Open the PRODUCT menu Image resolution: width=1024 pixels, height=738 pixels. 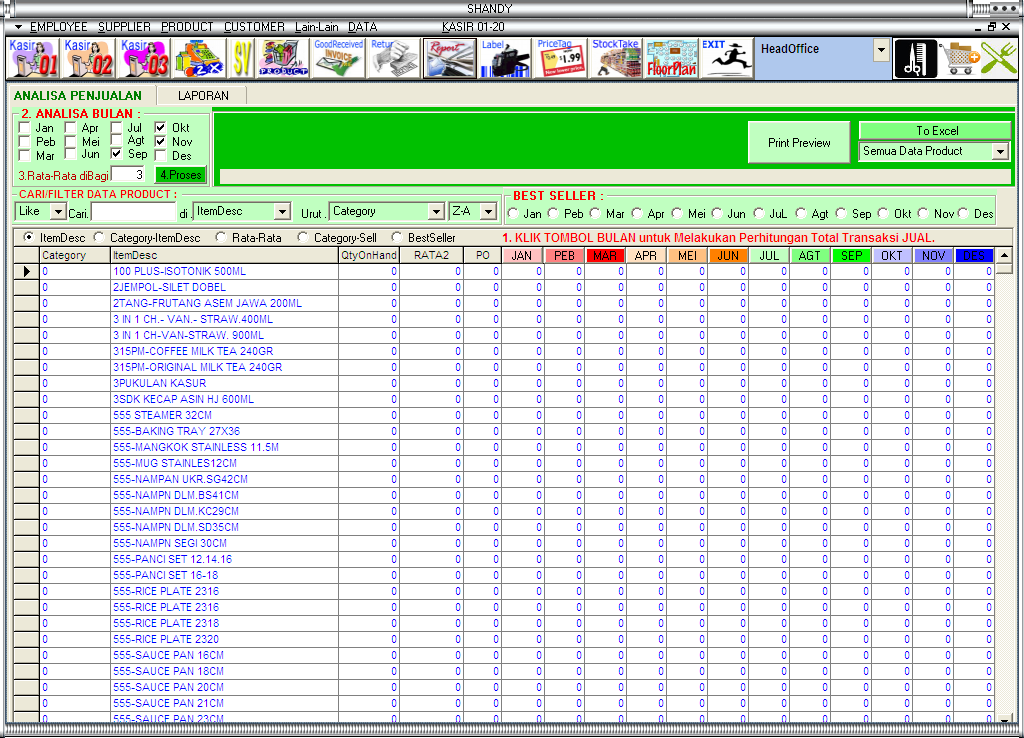pos(187,27)
